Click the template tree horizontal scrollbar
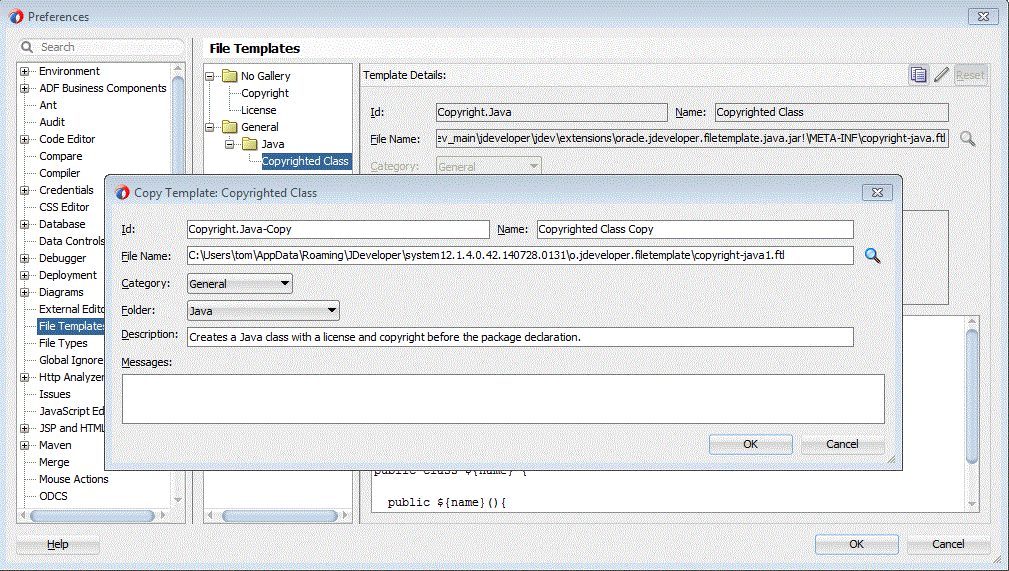The image size is (1009, 571). [x=279, y=516]
